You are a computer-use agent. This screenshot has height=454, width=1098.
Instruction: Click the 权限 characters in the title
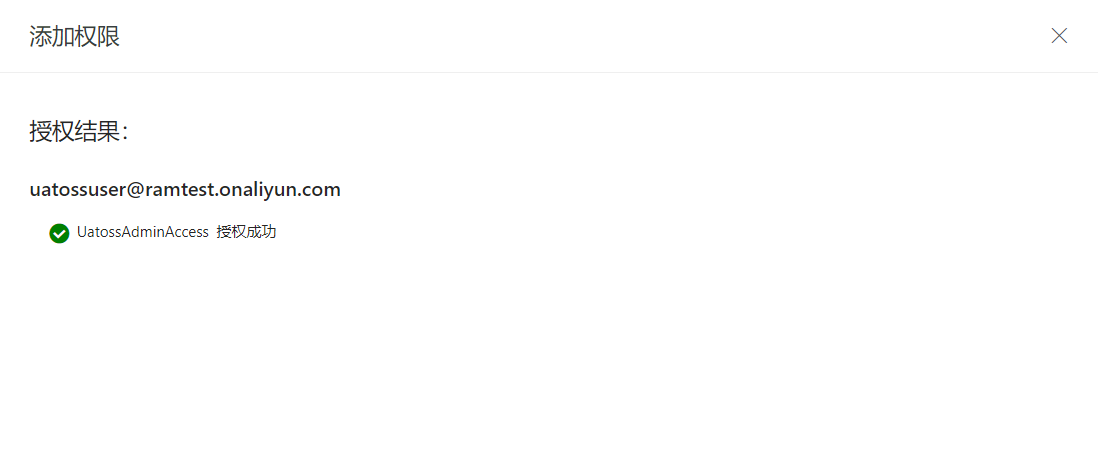(x=97, y=36)
